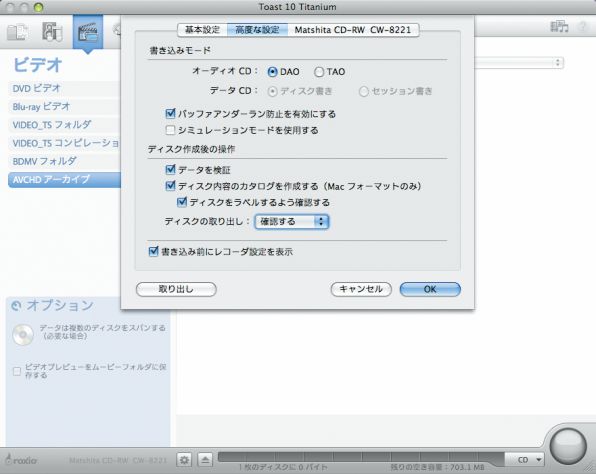Image resolution: width=596 pixels, height=474 pixels.
Task: Click the OK button
Action: [430, 289]
